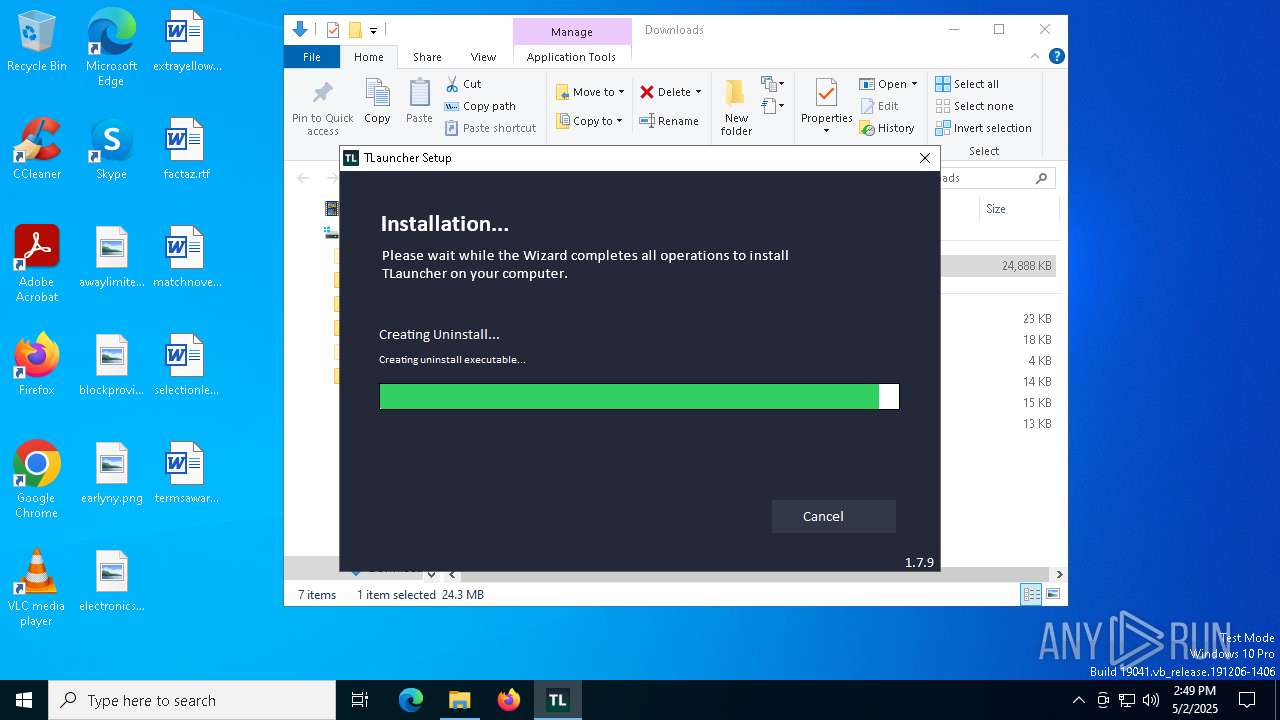1280x720 pixels.
Task: Click the volume tray icon
Action: pyautogui.click(x=1151, y=700)
